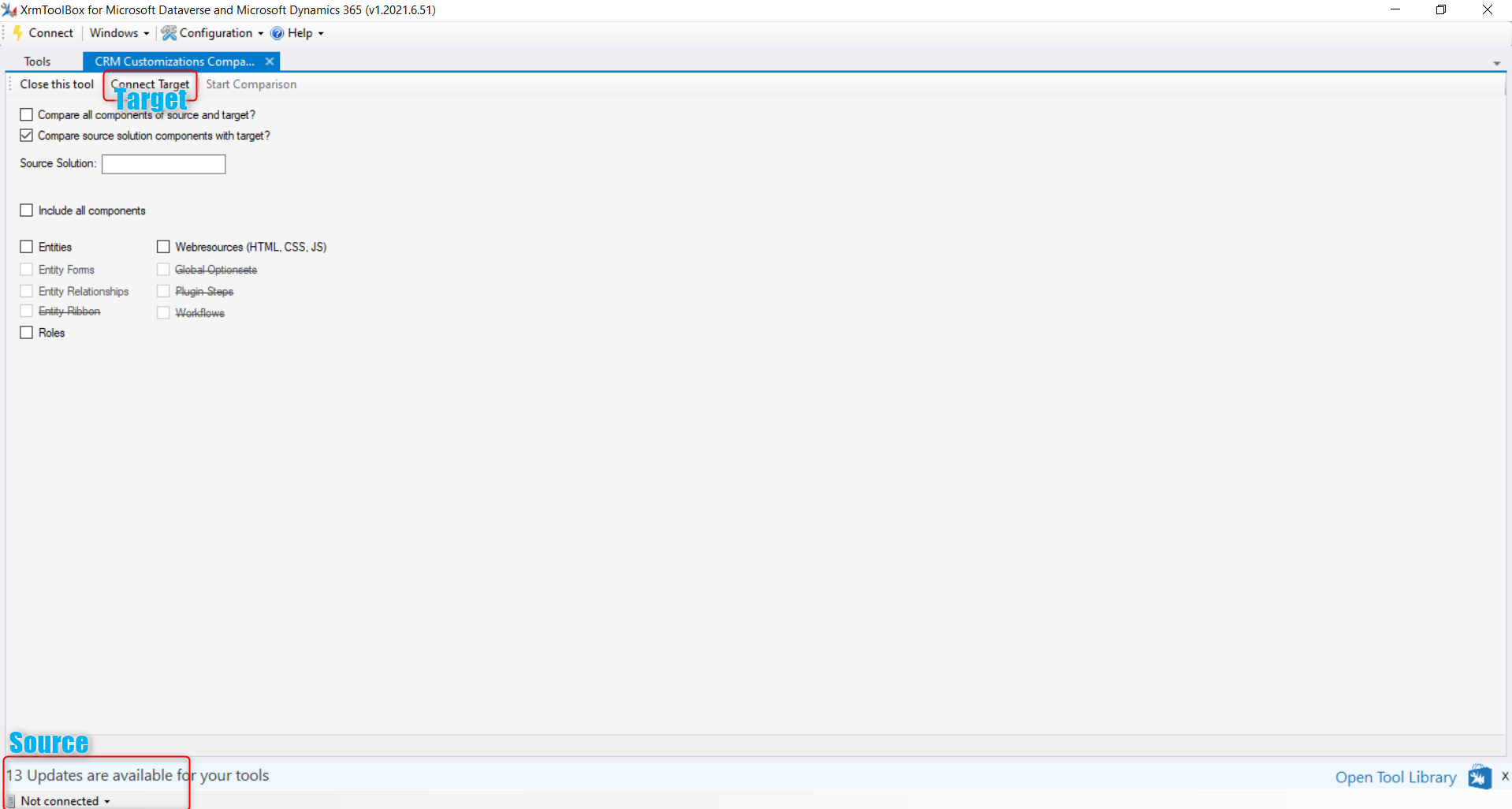Expand the Configuration dropdown arrow
The height and width of the screenshot is (809, 1512).
(260, 34)
